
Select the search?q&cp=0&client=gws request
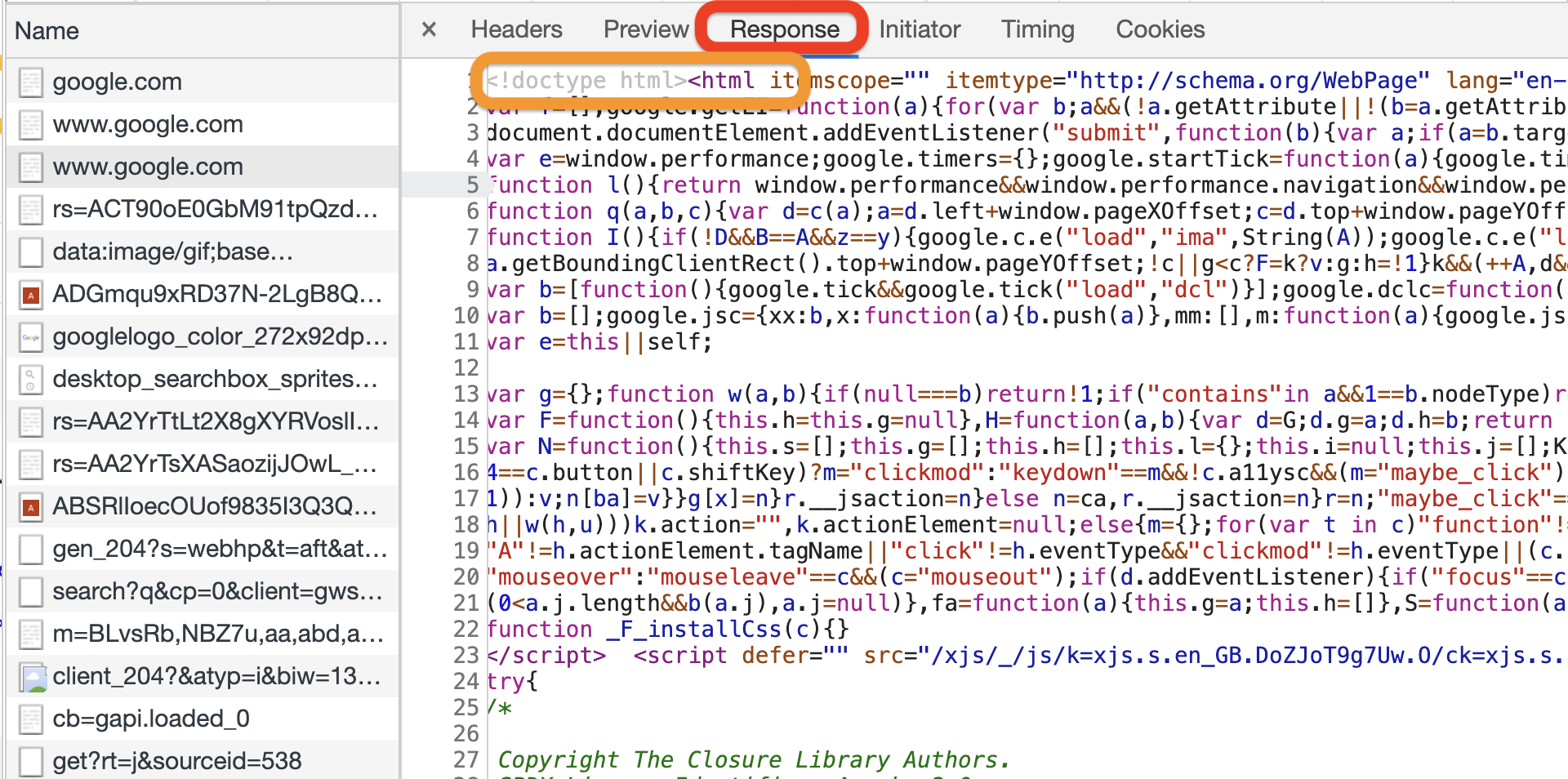[x=203, y=591]
